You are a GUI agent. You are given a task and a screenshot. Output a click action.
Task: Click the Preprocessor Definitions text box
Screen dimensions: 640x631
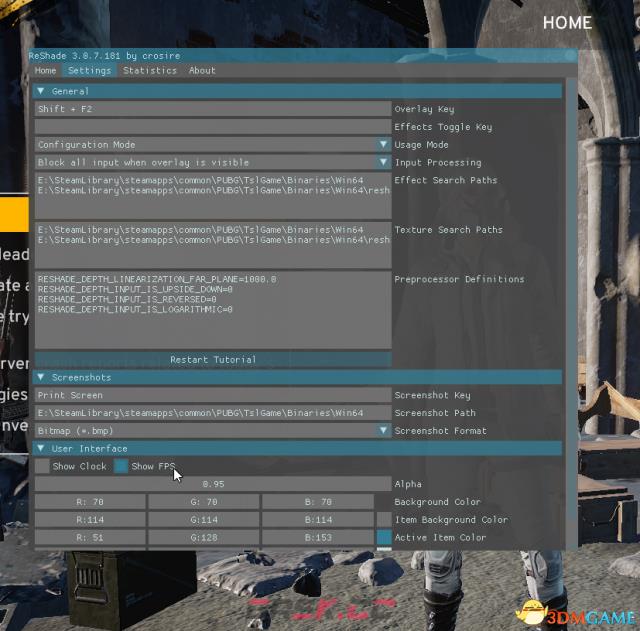tap(213, 310)
